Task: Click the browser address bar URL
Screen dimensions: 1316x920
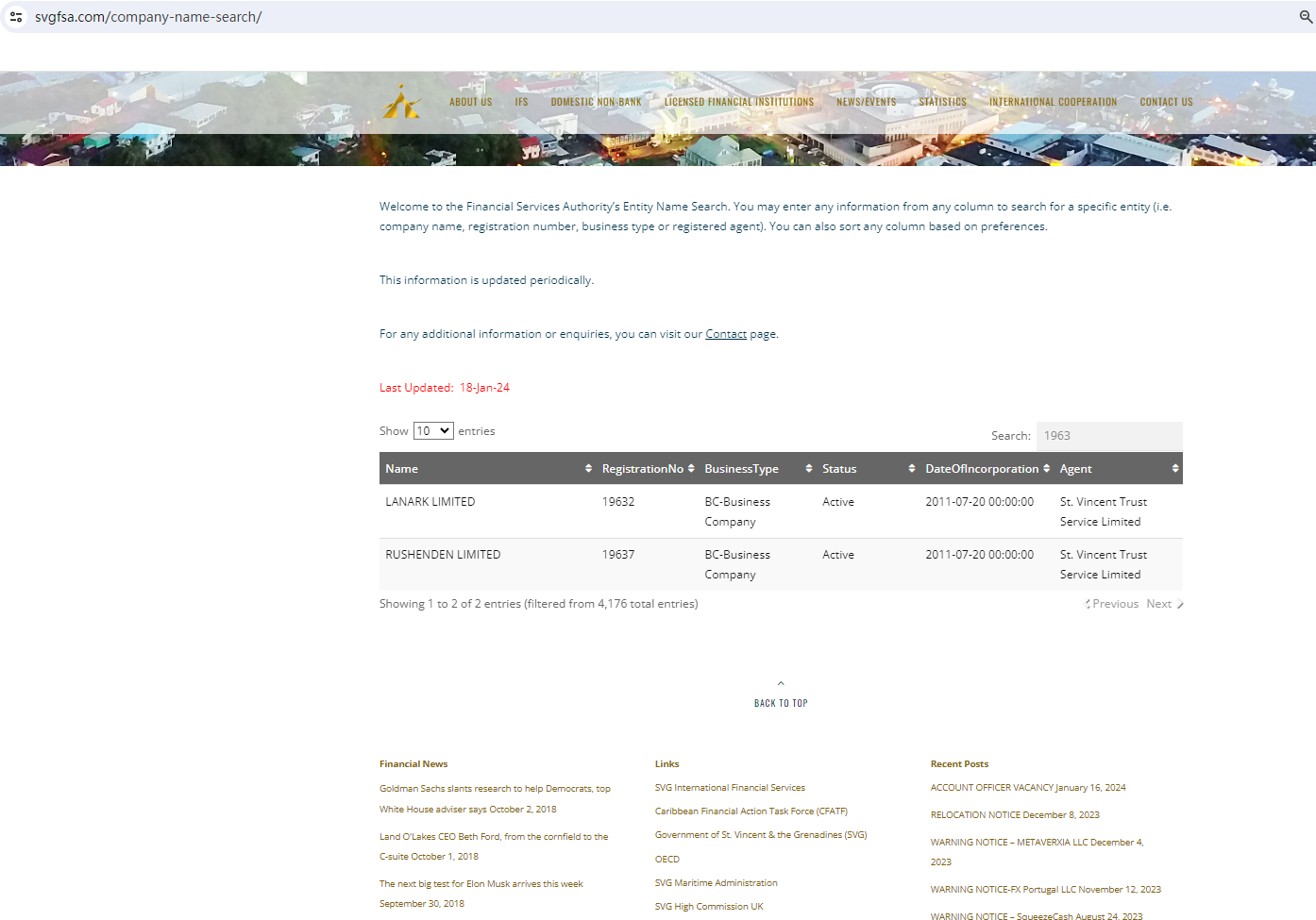Action: point(148,17)
